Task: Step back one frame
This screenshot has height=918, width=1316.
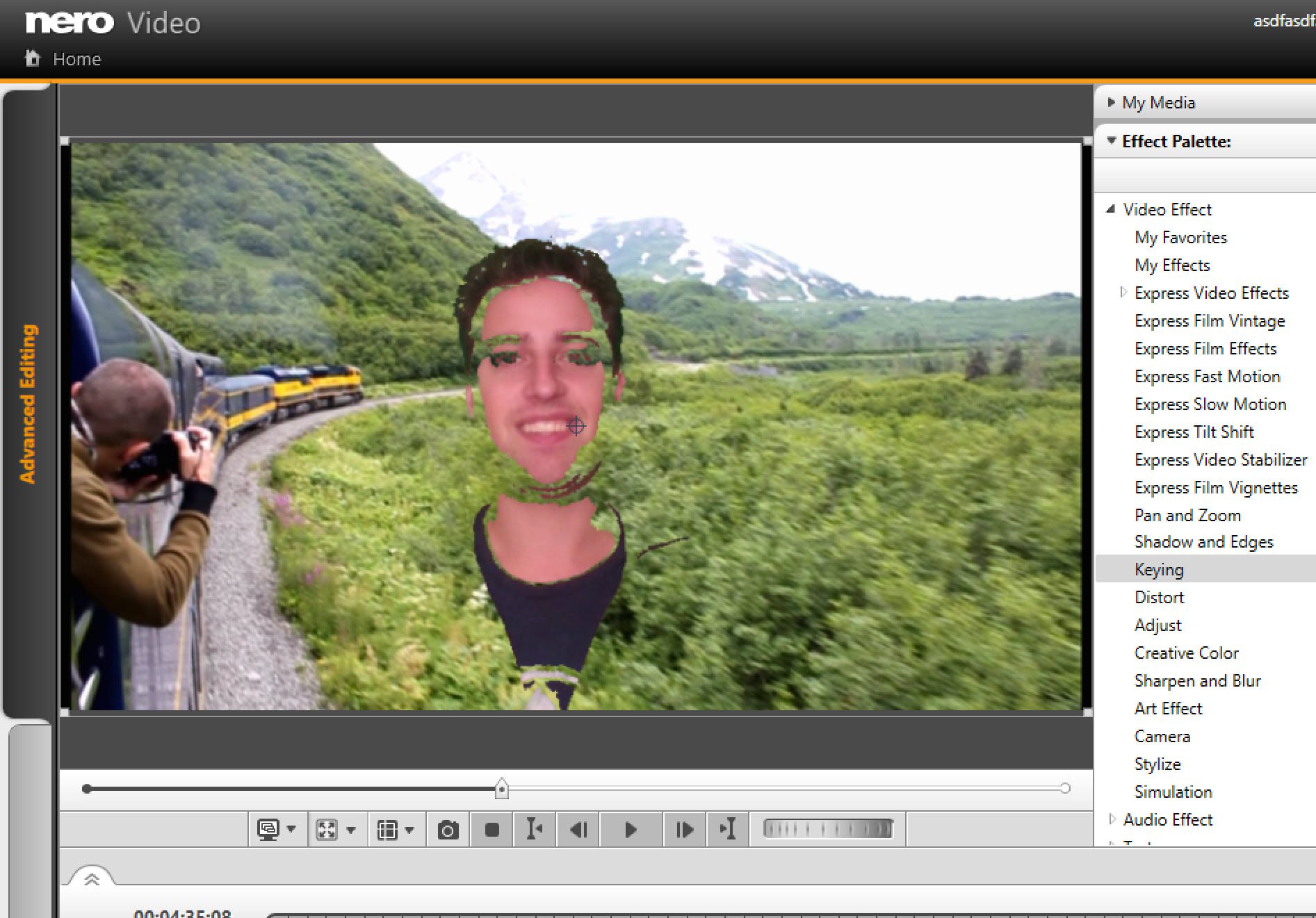Action: 578,830
